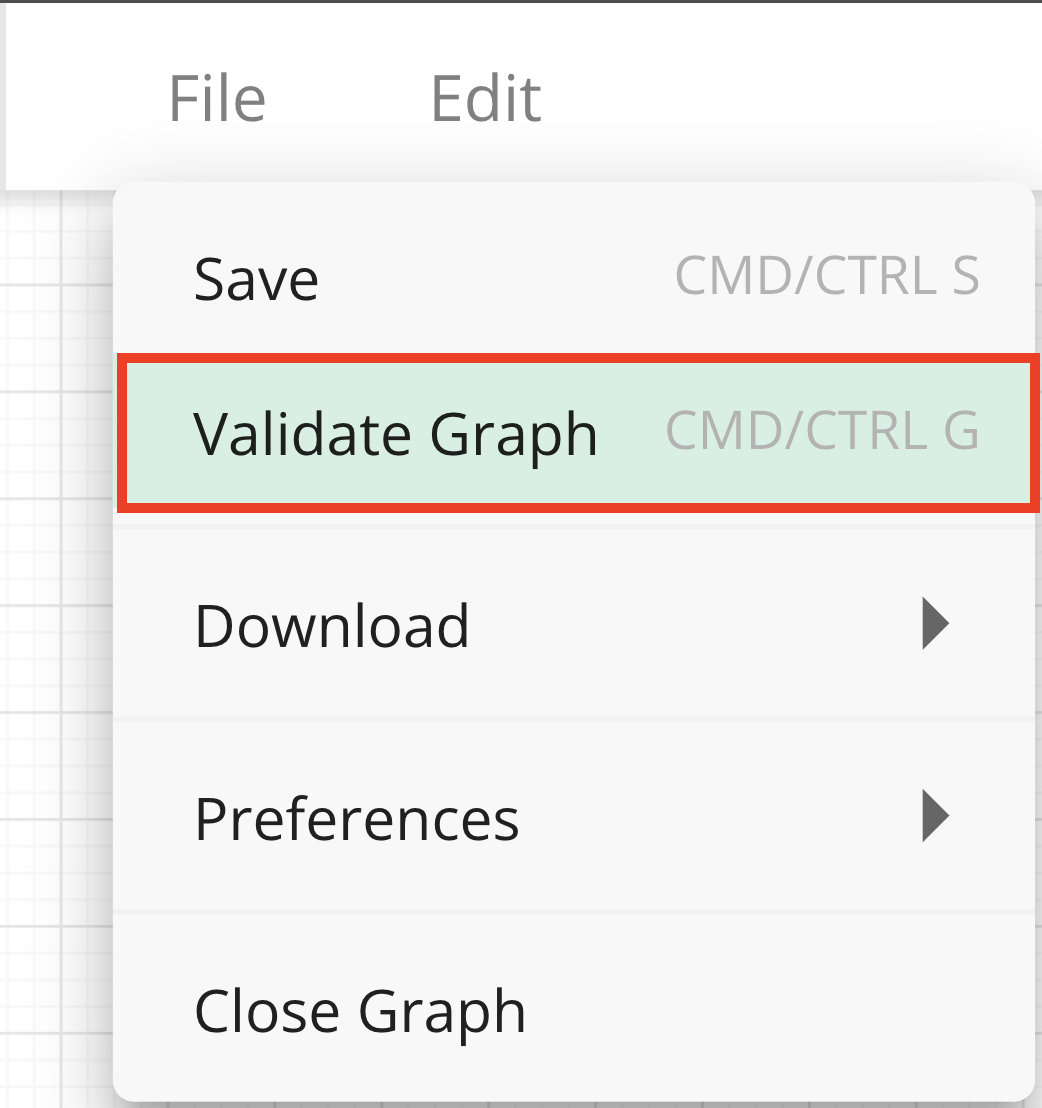Click the "Download" label text
The image size is (1042, 1108).
point(332,626)
